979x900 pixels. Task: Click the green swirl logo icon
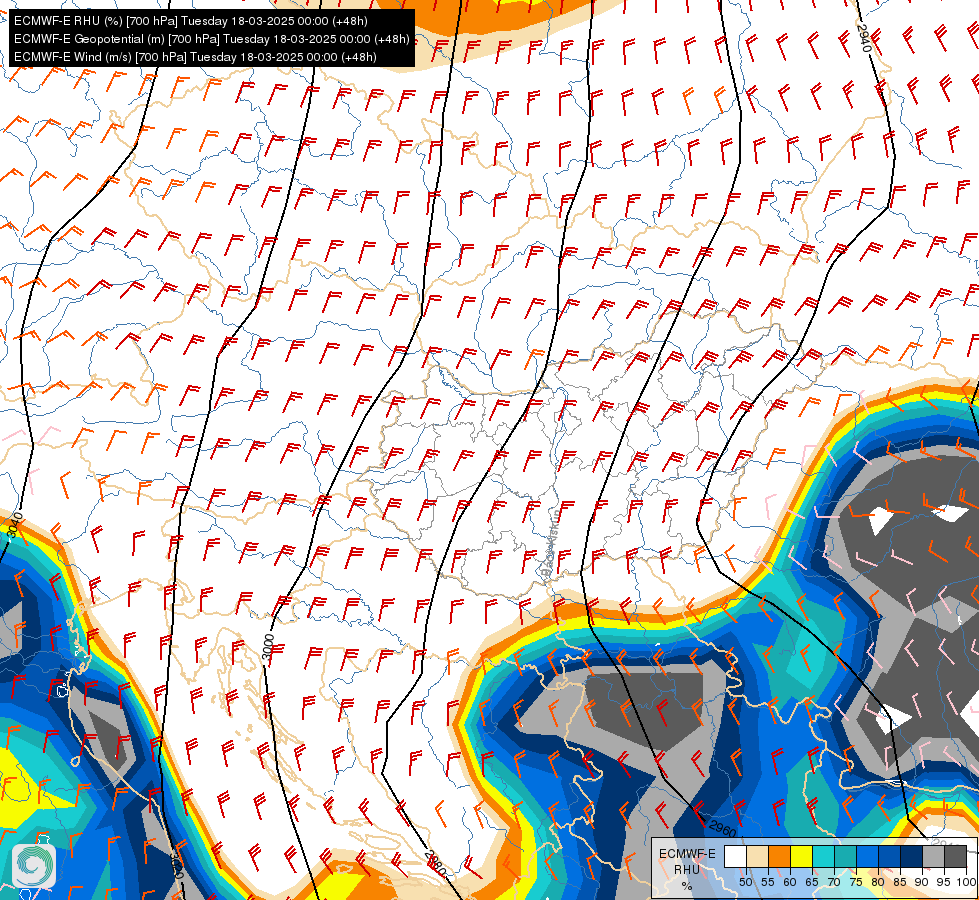34,865
